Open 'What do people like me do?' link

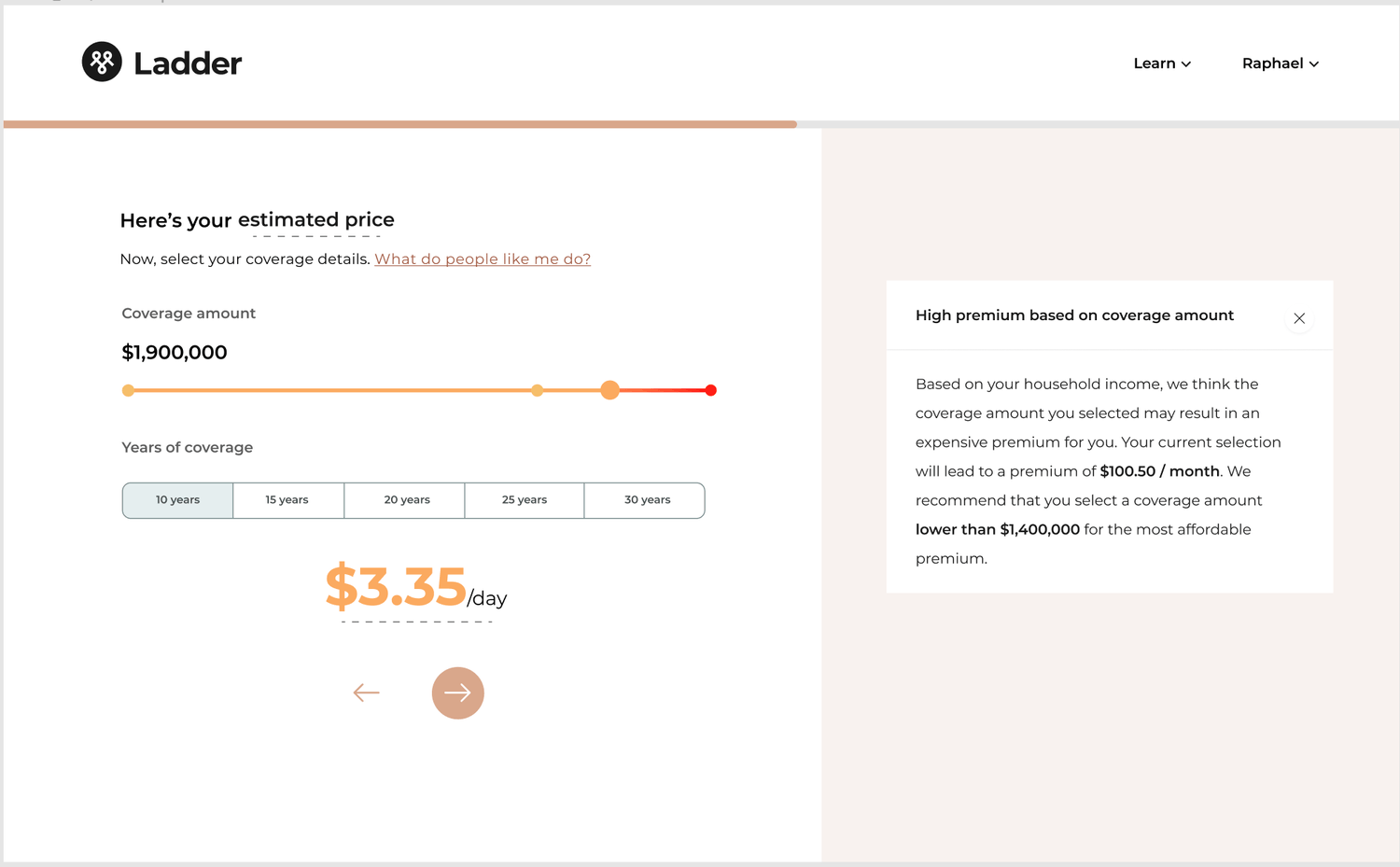[x=483, y=259]
